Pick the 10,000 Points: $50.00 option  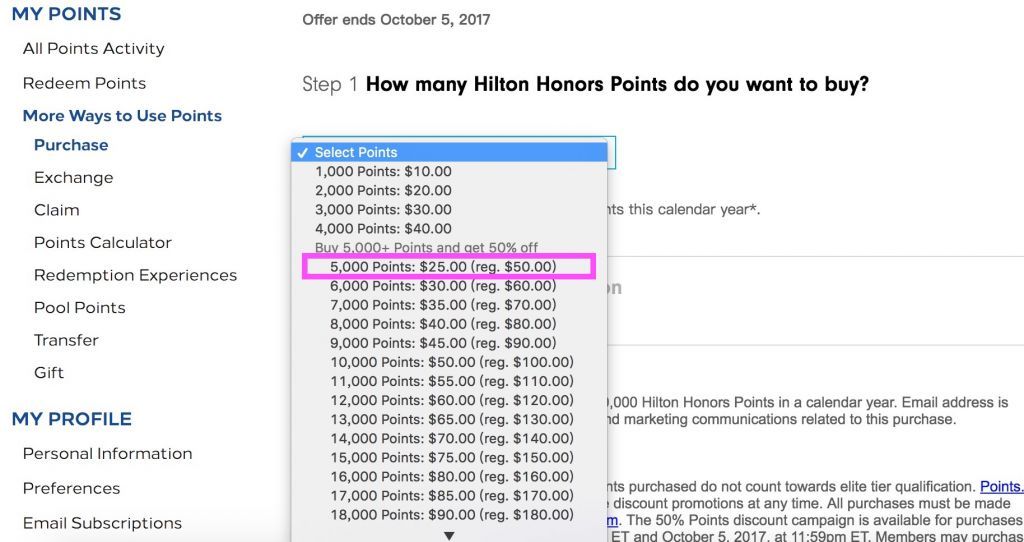click(449, 362)
